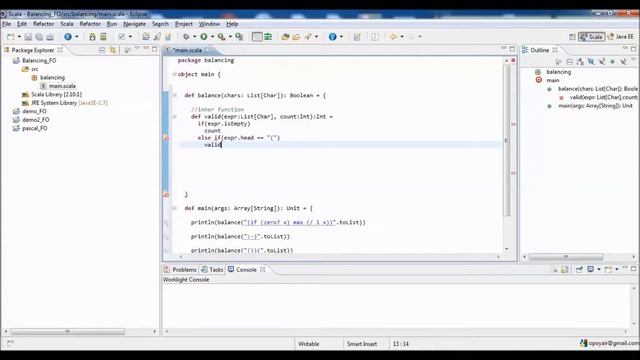Open the External Tools dropdown arrow
This screenshot has width=640, height=360.
[x=230, y=37]
